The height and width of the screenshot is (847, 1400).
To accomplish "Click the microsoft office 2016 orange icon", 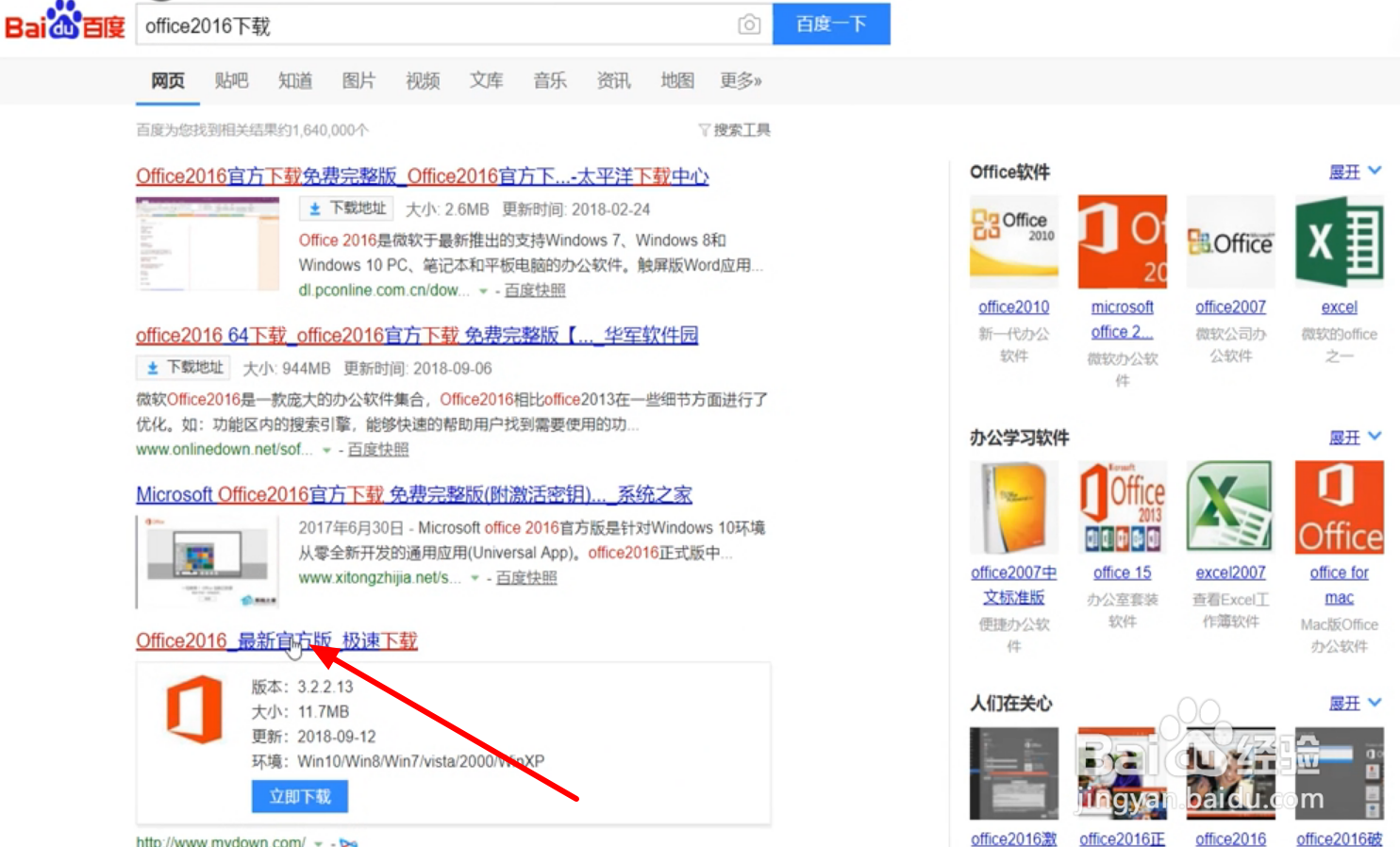I will point(1123,241).
